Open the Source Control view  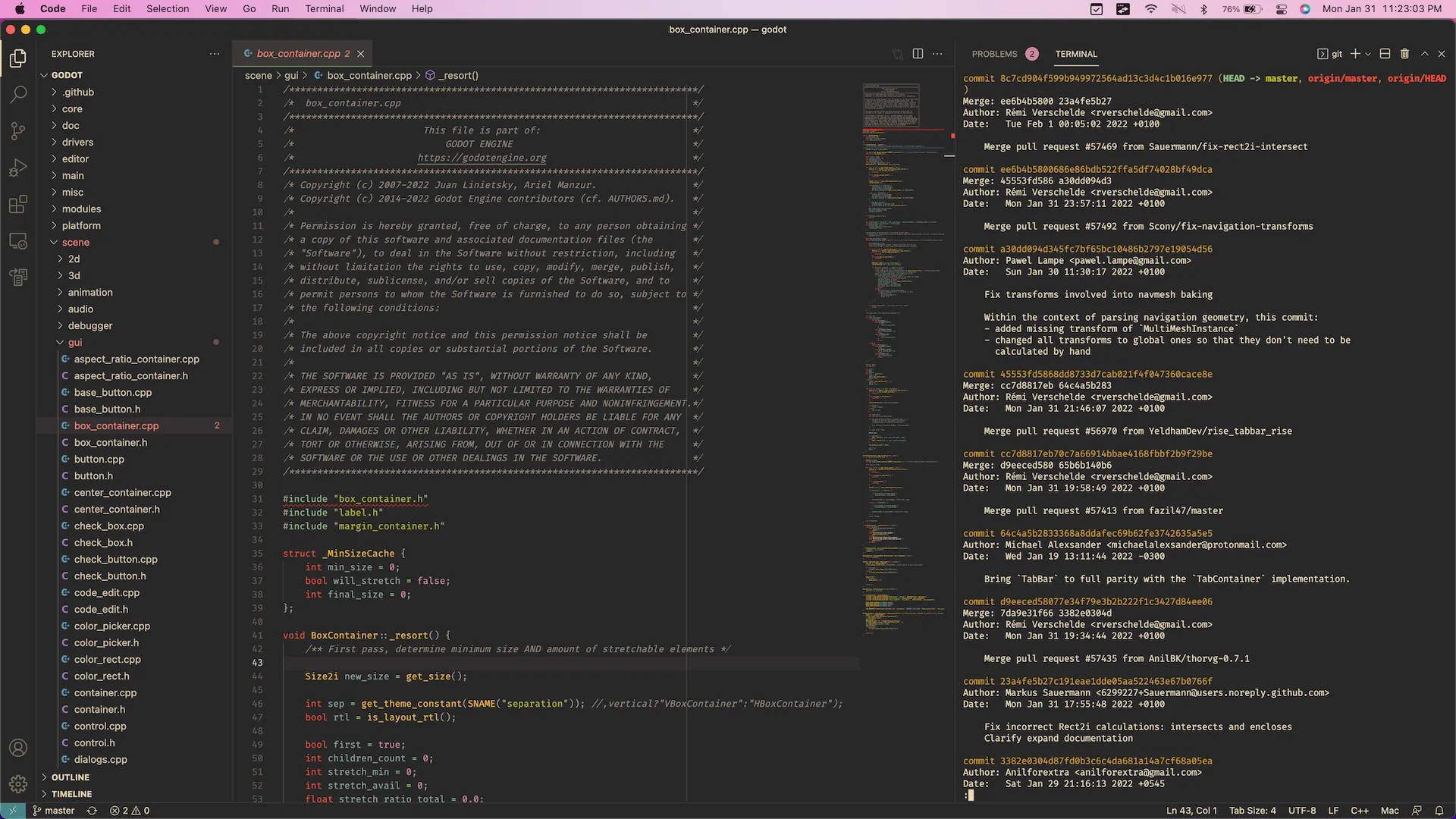[18, 130]
